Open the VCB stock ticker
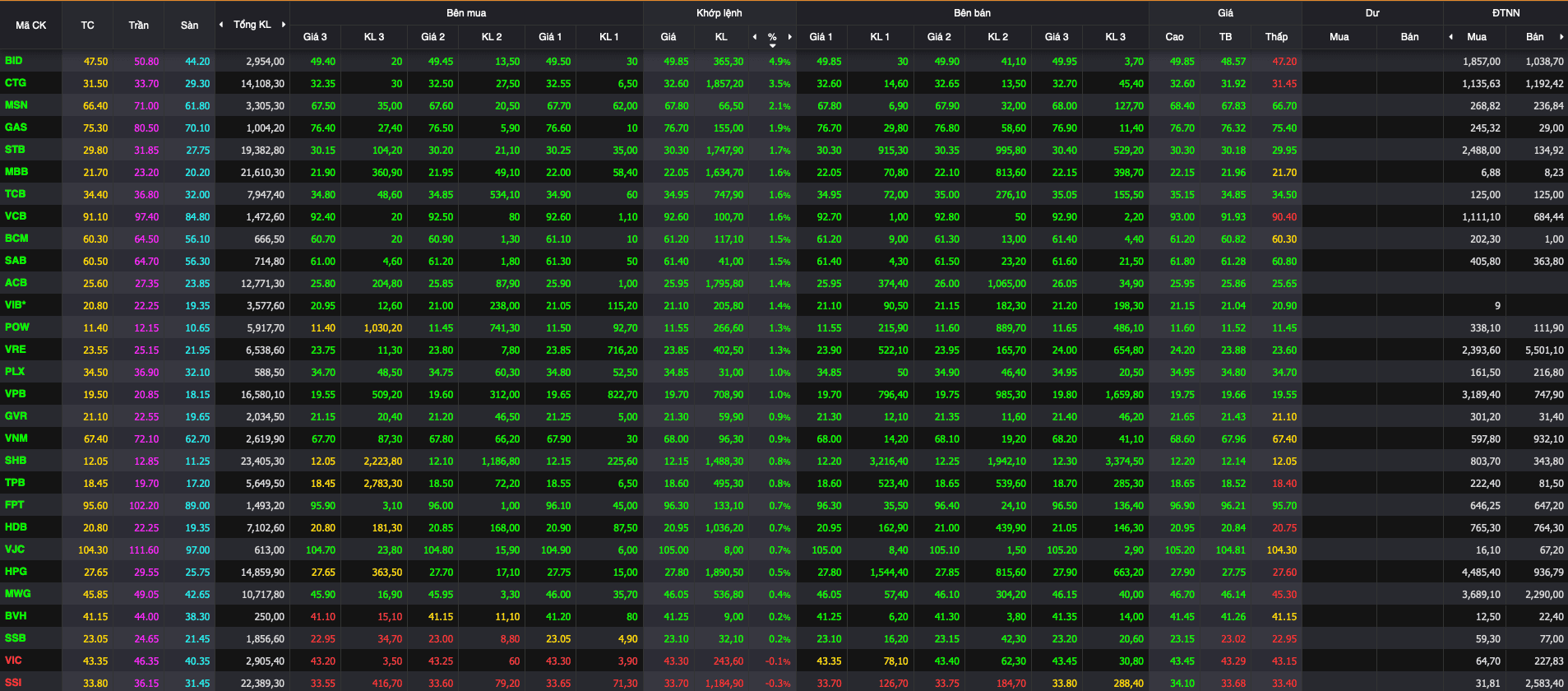The height and width of the screenshot is (691, 1568). (x=16, y=216)
